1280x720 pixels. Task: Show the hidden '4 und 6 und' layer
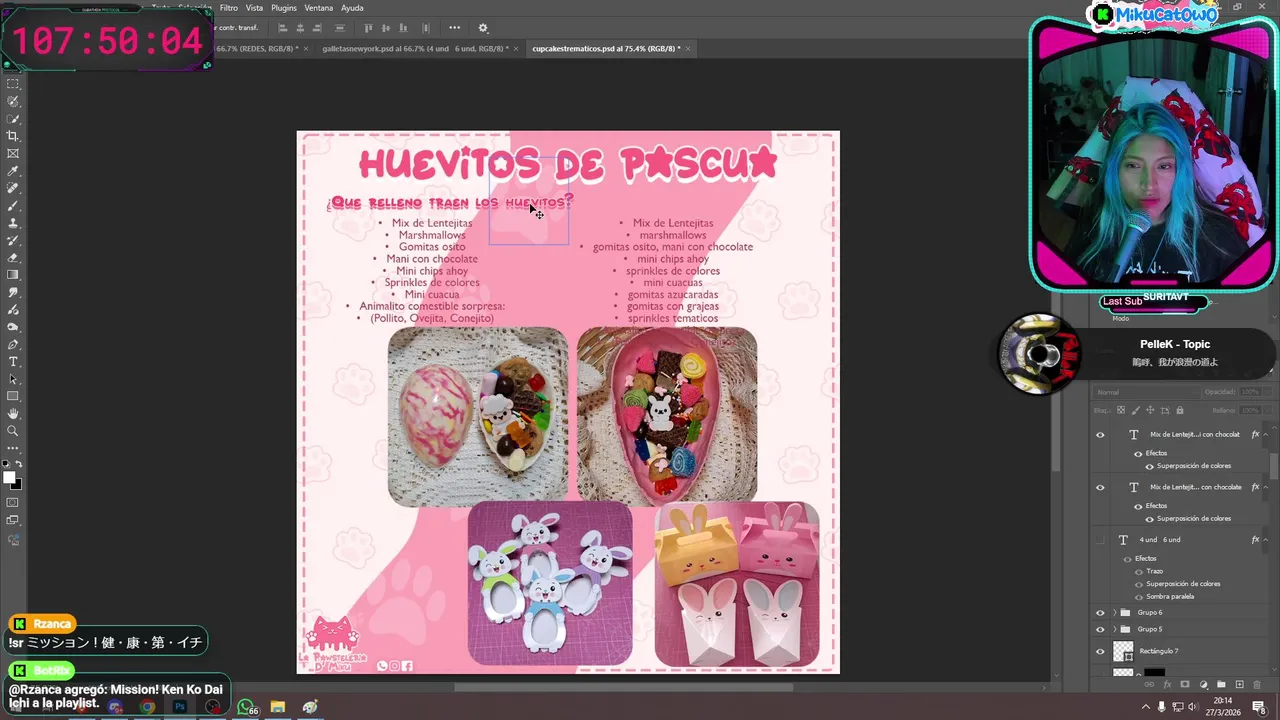click(1100, 540)
